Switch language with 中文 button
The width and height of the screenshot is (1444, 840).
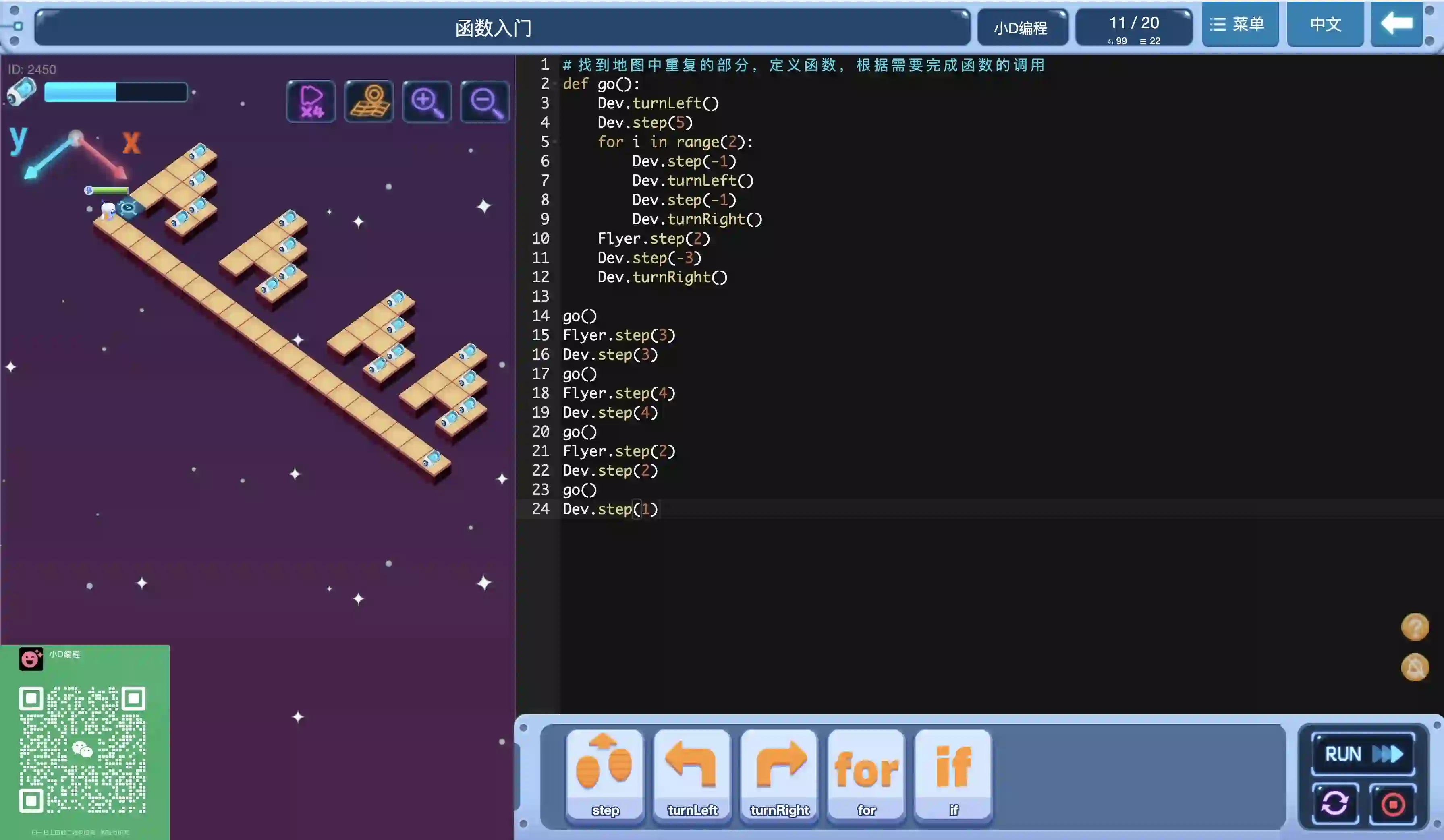1325,24
